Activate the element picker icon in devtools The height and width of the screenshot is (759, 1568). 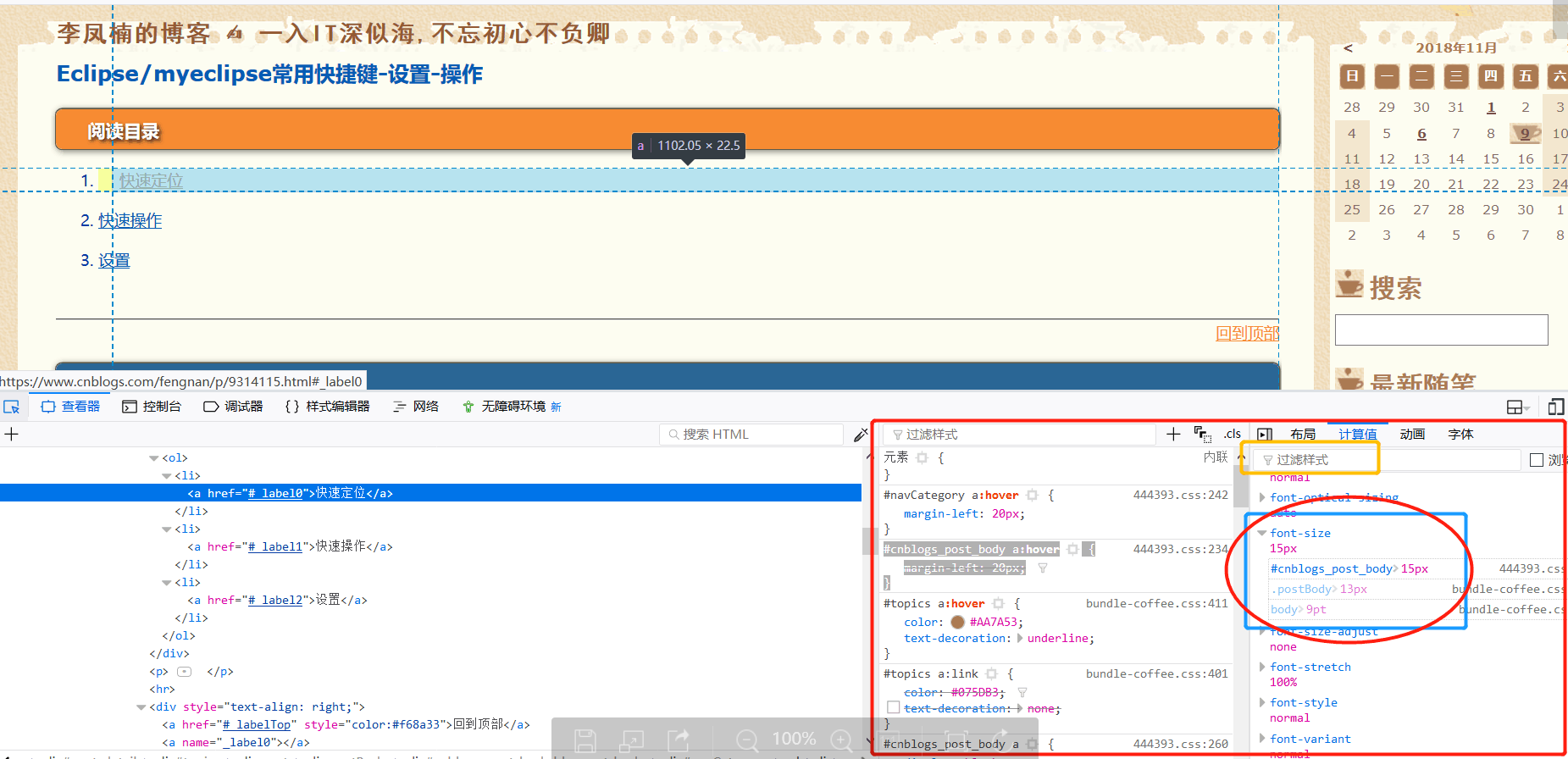(x=11, y=407)
